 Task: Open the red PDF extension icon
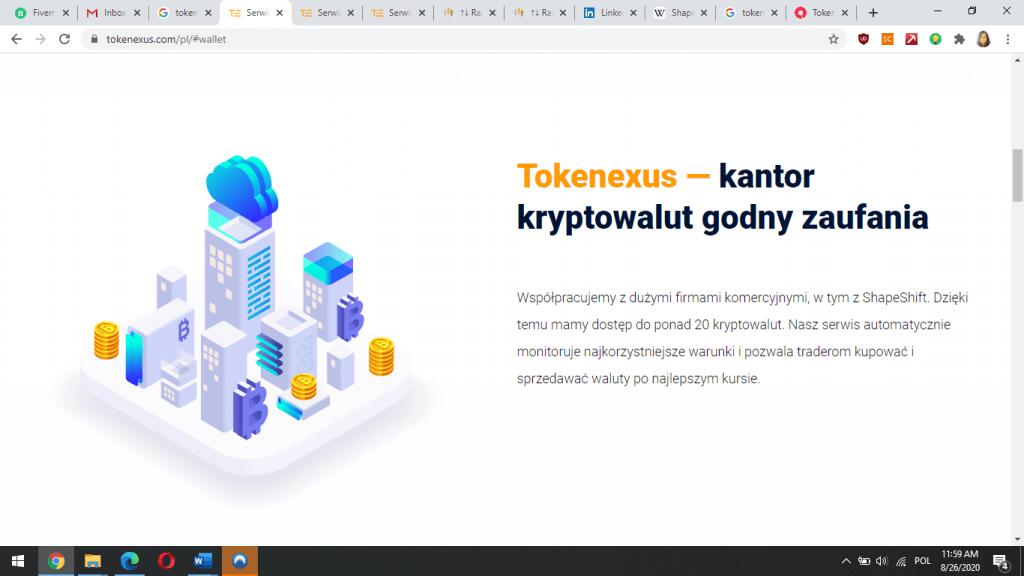(911, 39)
